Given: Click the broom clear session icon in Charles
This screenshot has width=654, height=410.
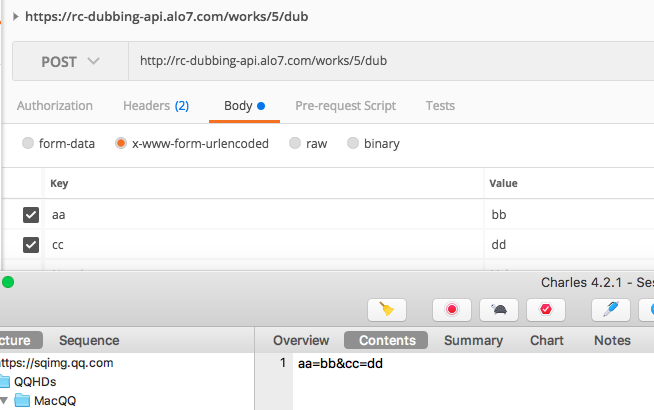Looking at the screenshot, I should tap(387, 310).
